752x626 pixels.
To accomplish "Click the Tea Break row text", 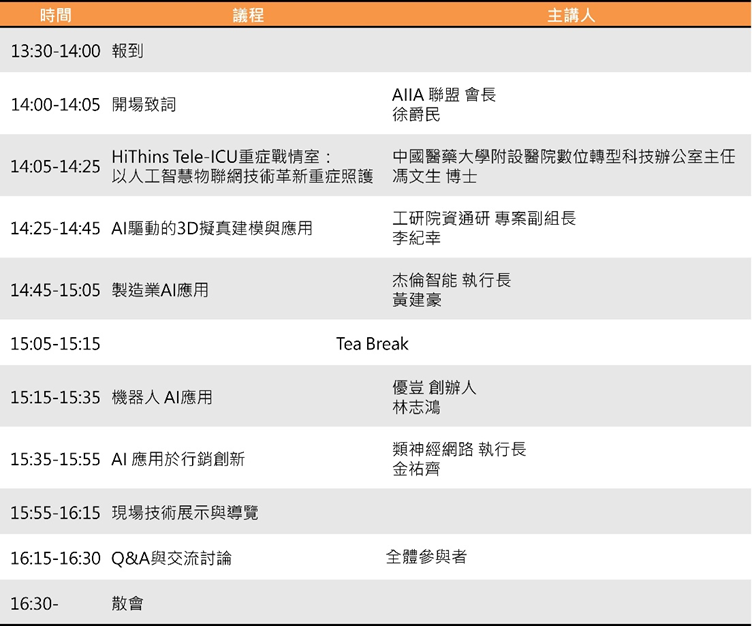I will [372, 344].
